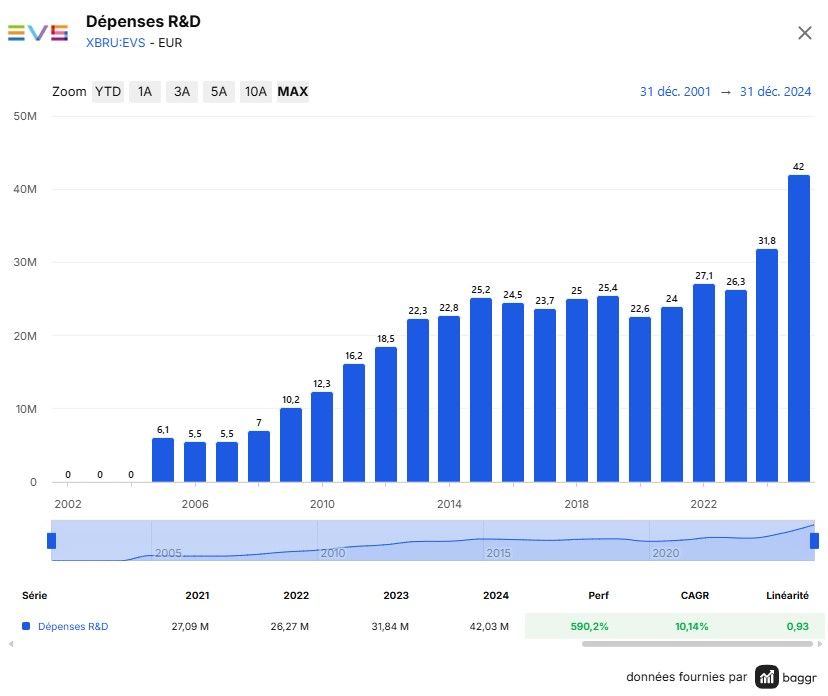Screen dimensions: 828x696
Task: Click the Dépenses R&D series link
Action: [73, 626]
